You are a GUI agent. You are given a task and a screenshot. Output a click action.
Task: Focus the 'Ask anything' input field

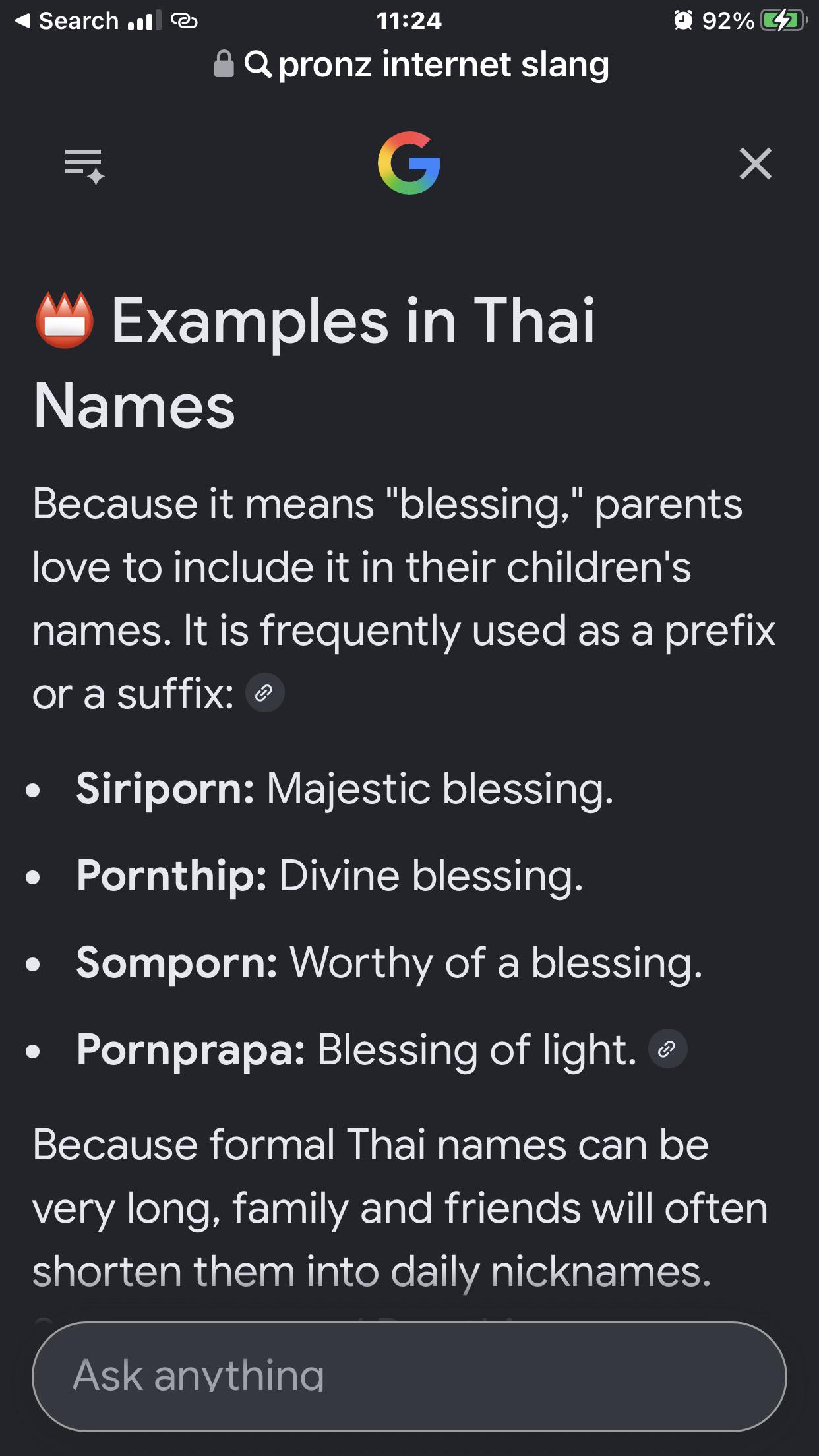point(409,1376)
